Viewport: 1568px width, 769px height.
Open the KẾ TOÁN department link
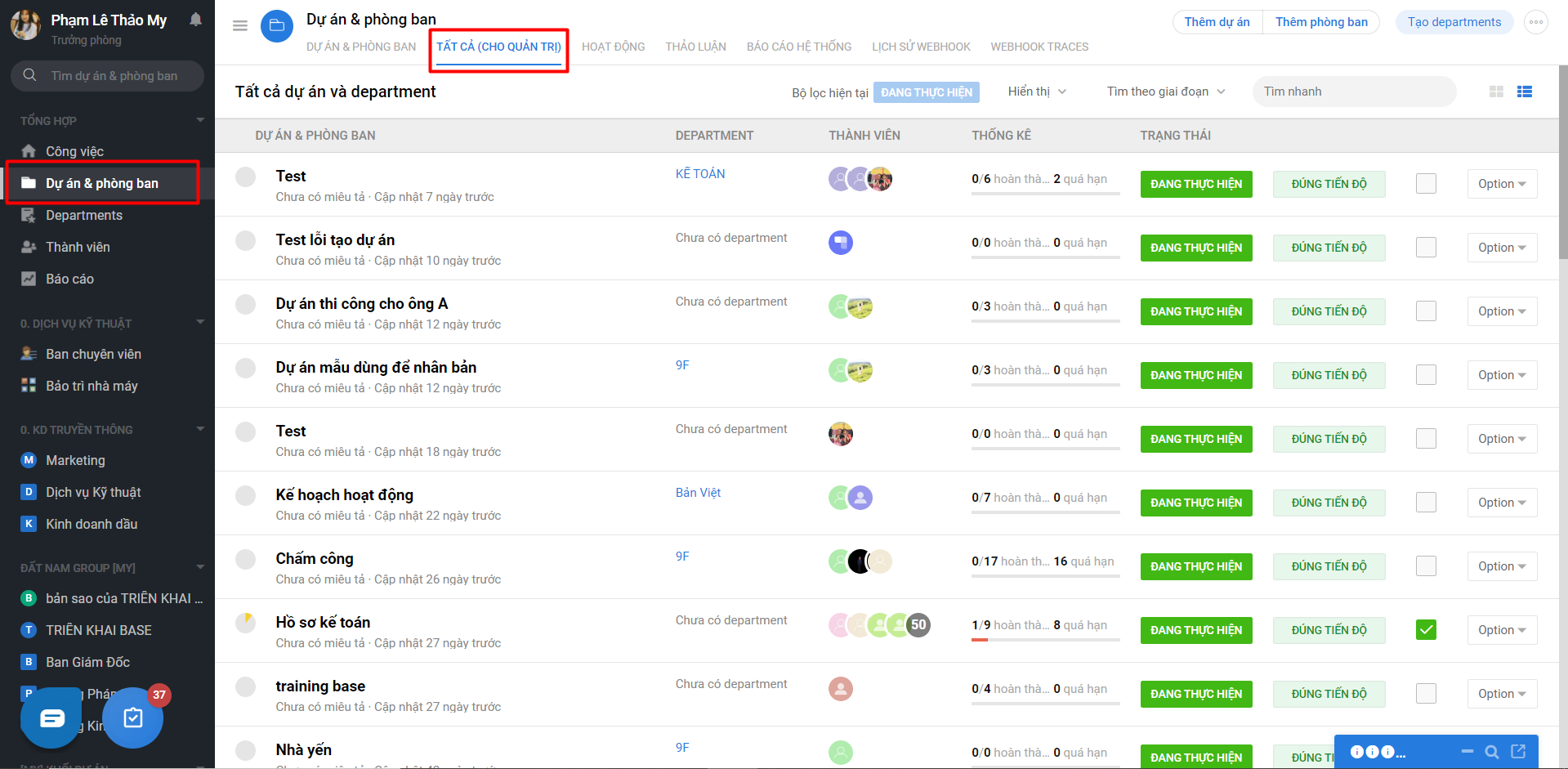[x=700, y=173]
